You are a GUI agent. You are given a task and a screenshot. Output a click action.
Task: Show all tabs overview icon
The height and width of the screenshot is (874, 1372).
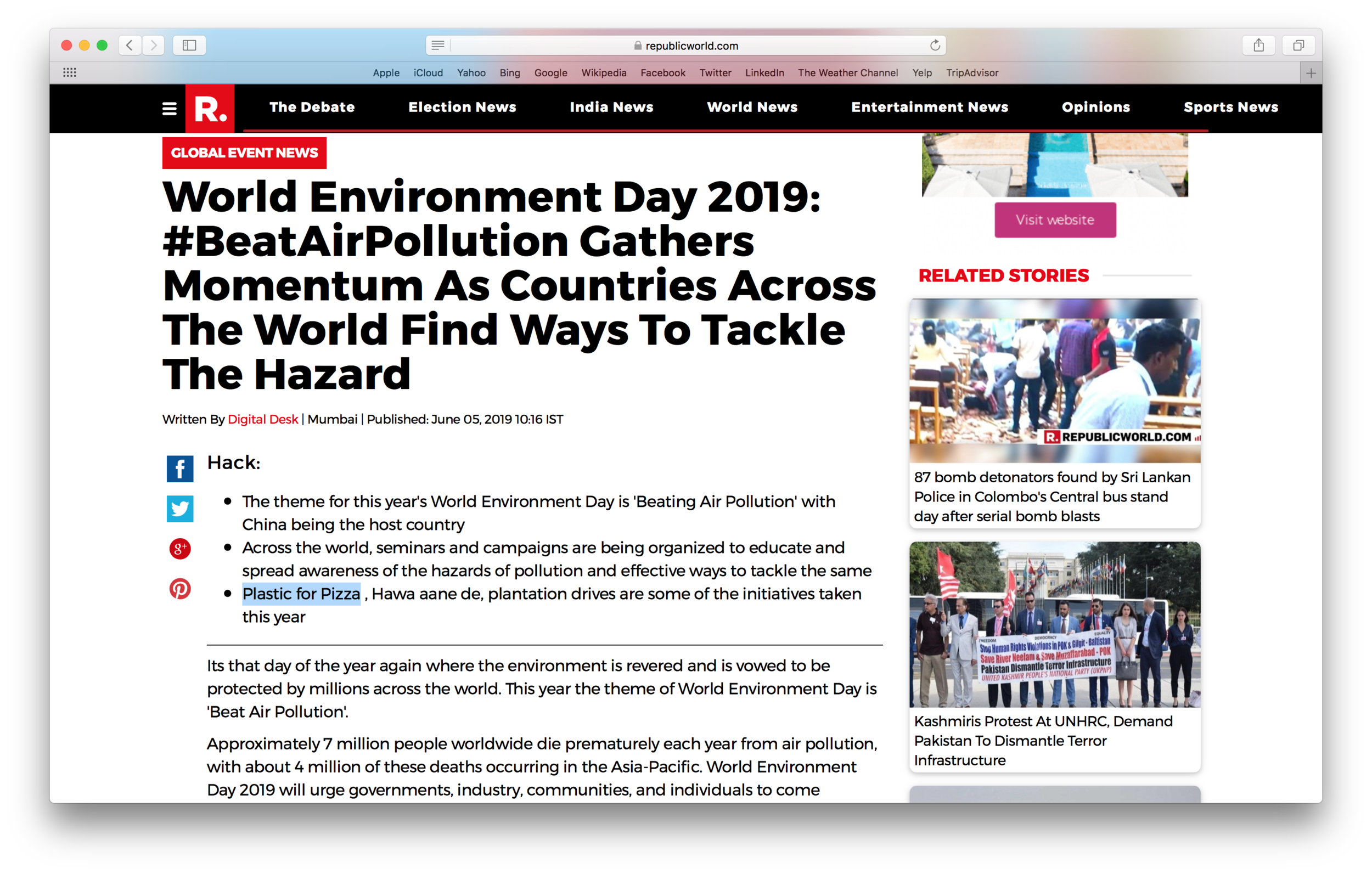pos(1298,45)
